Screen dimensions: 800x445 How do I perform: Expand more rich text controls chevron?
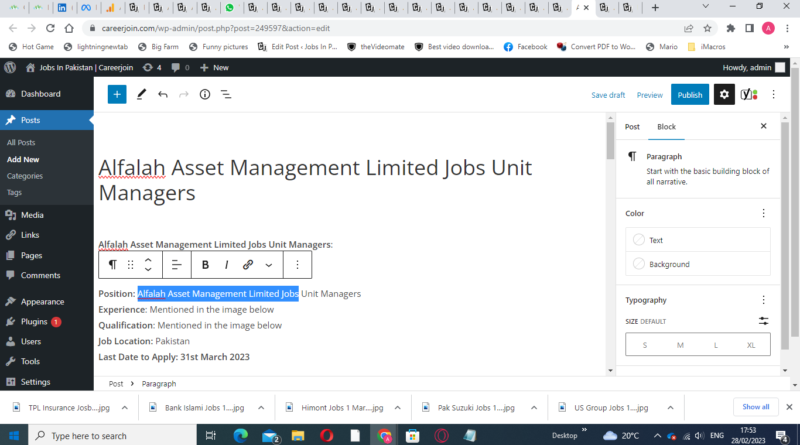(269, 265)
